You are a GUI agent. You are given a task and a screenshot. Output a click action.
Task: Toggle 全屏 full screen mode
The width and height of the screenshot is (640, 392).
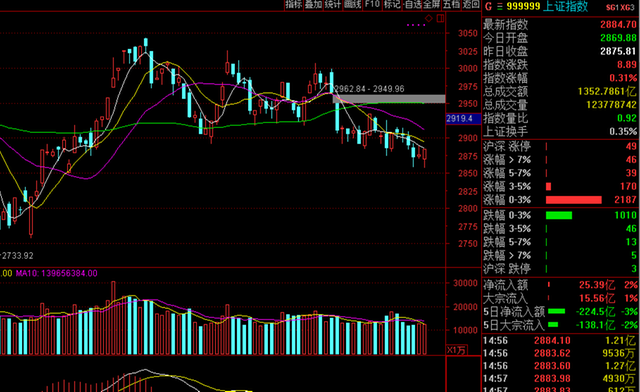(431, 4)
